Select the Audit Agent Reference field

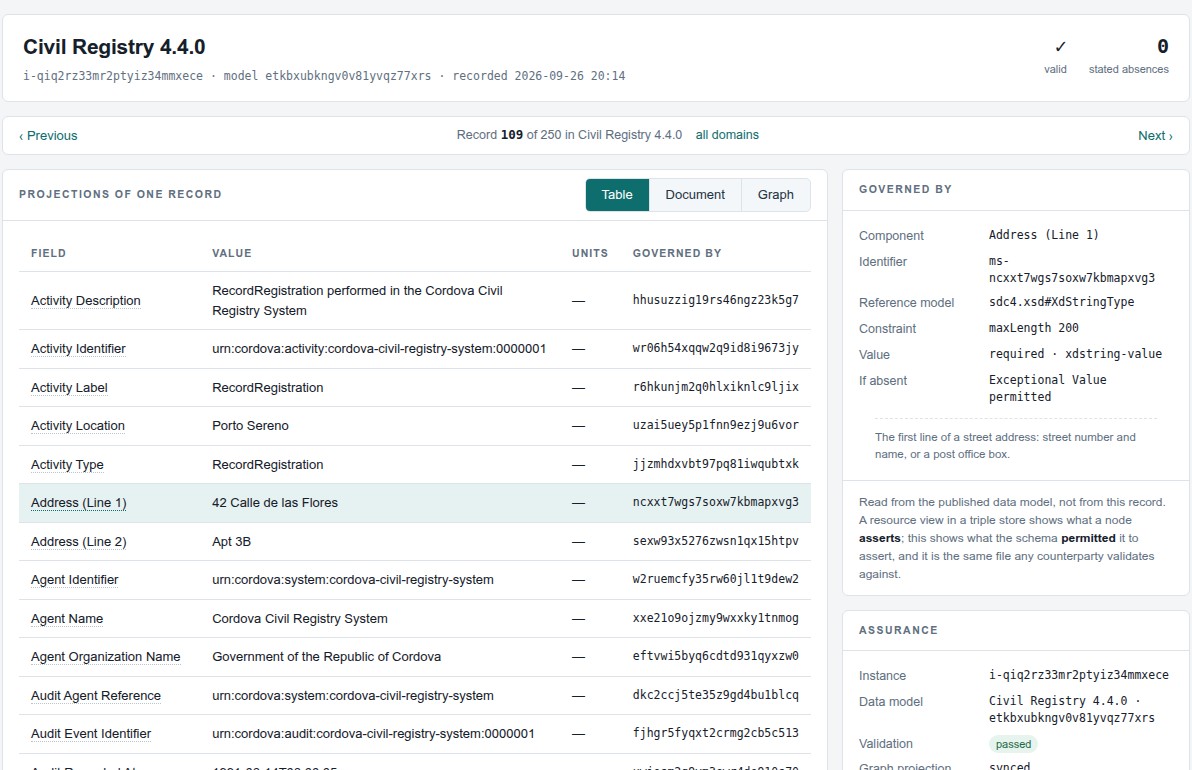pos(96,696)
